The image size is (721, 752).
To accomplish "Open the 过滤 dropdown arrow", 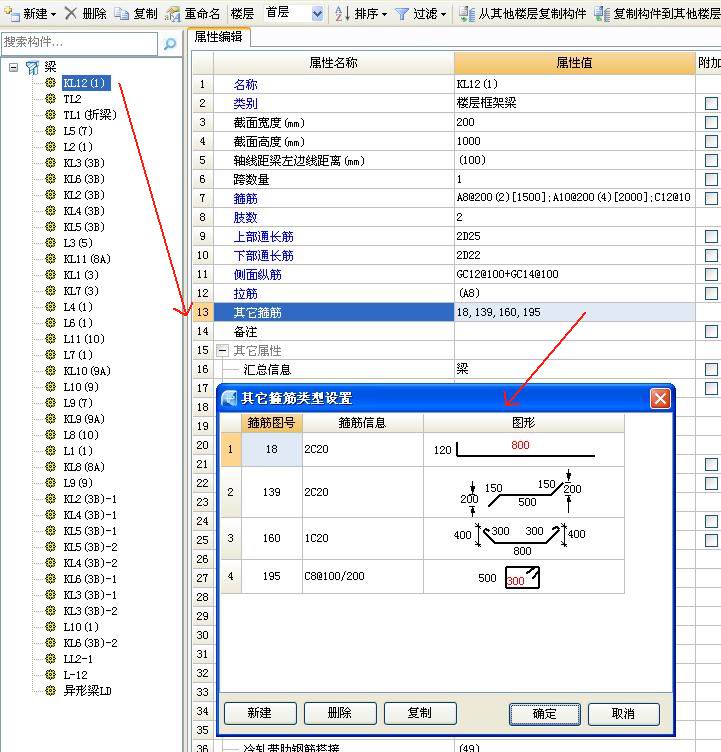I will click(443, 15).
